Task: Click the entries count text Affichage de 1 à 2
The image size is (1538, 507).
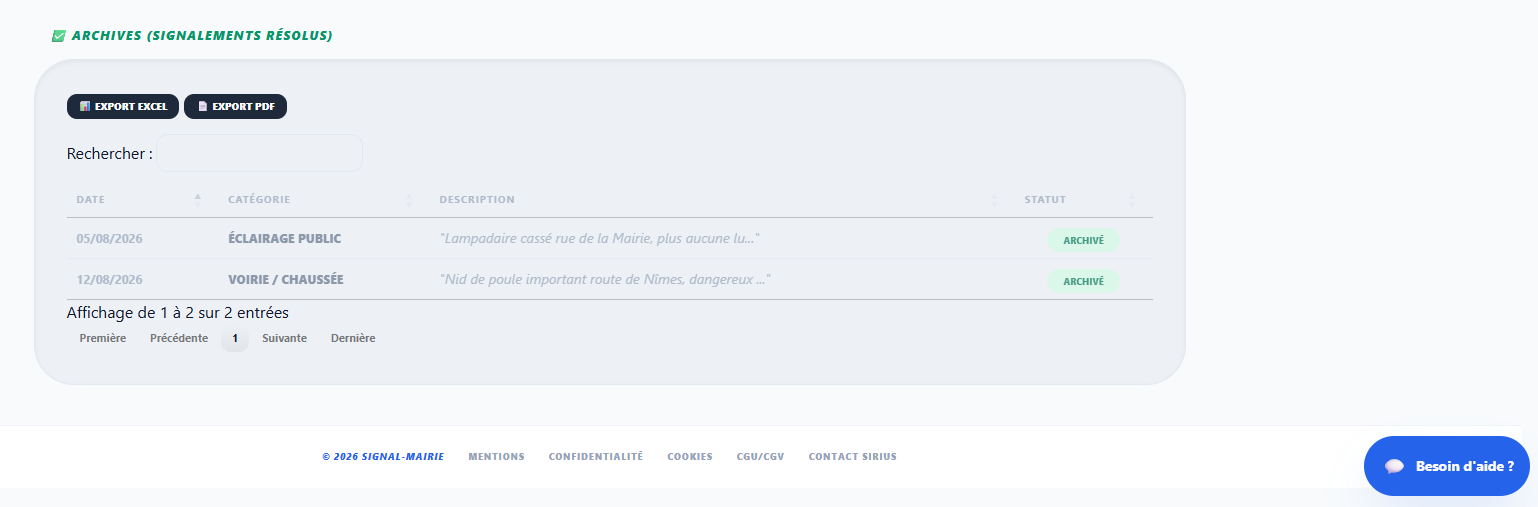Action: click(178, 313)
